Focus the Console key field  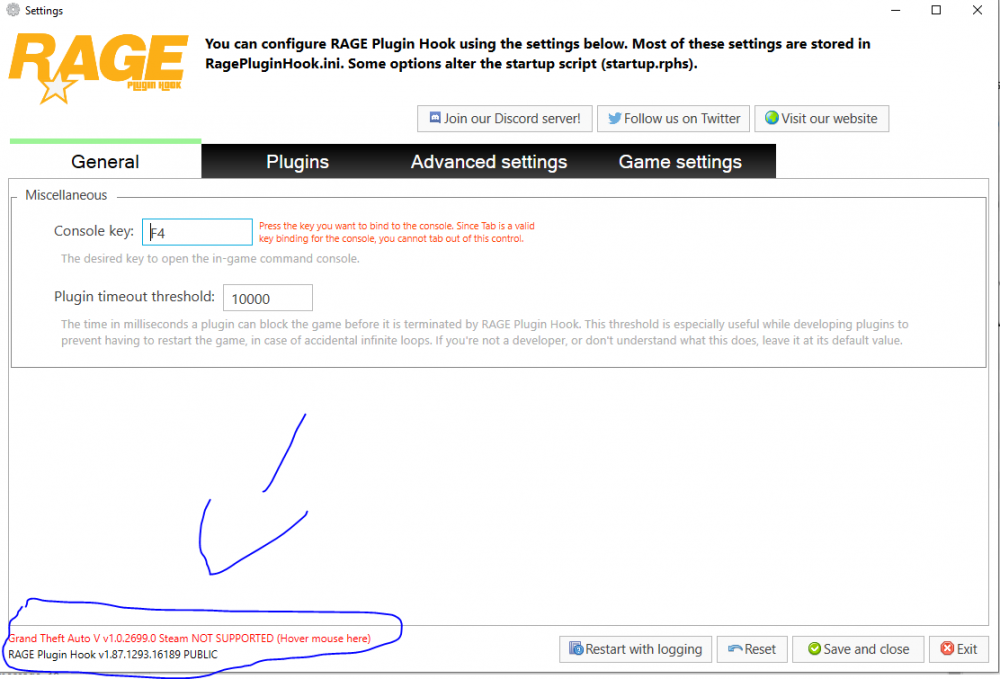click(197, 232)
